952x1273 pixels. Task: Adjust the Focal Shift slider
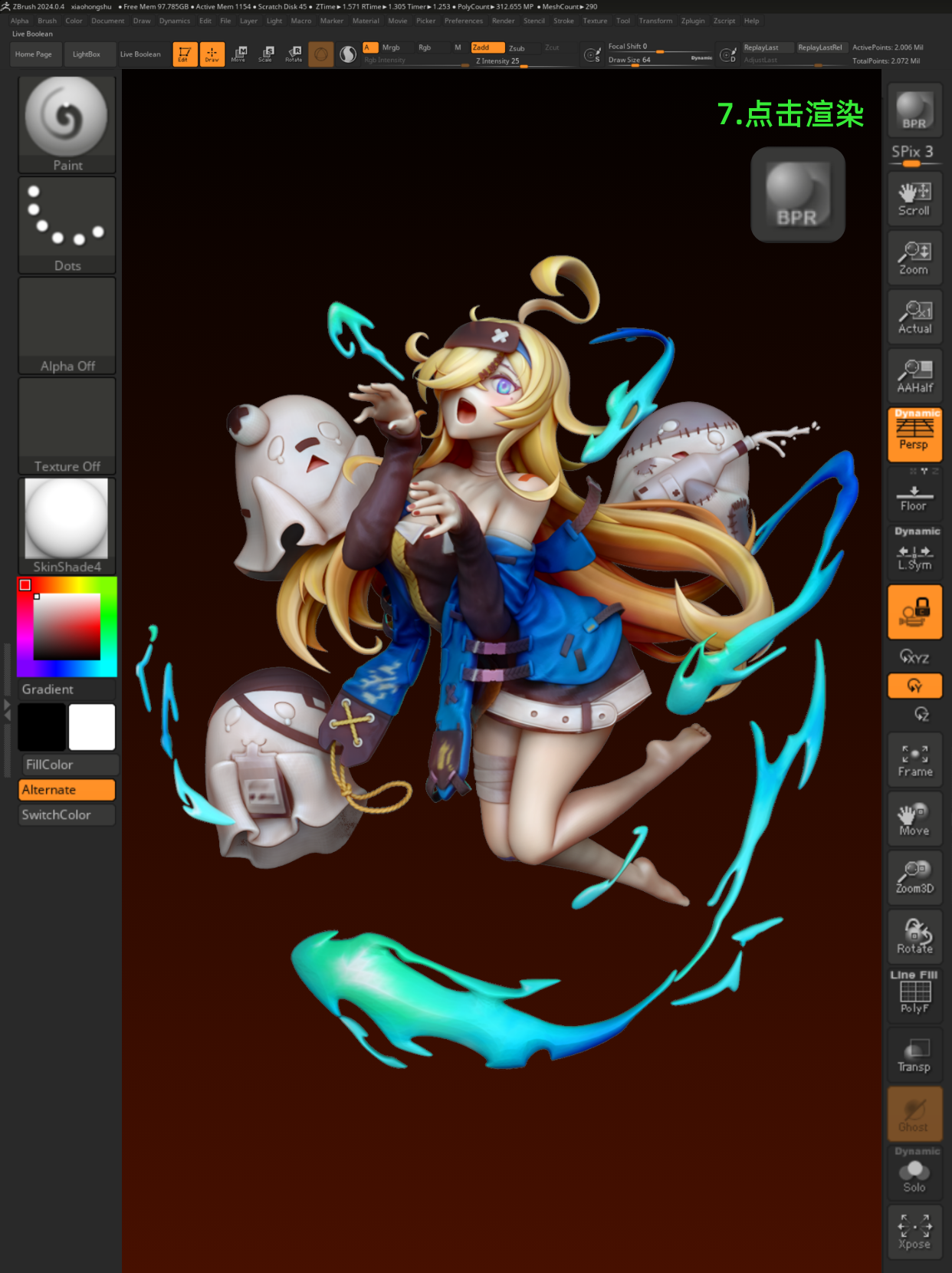660,47
